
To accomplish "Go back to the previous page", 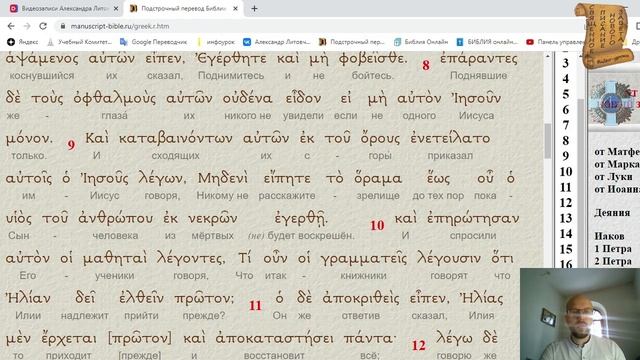I will [x=11, y=26].
